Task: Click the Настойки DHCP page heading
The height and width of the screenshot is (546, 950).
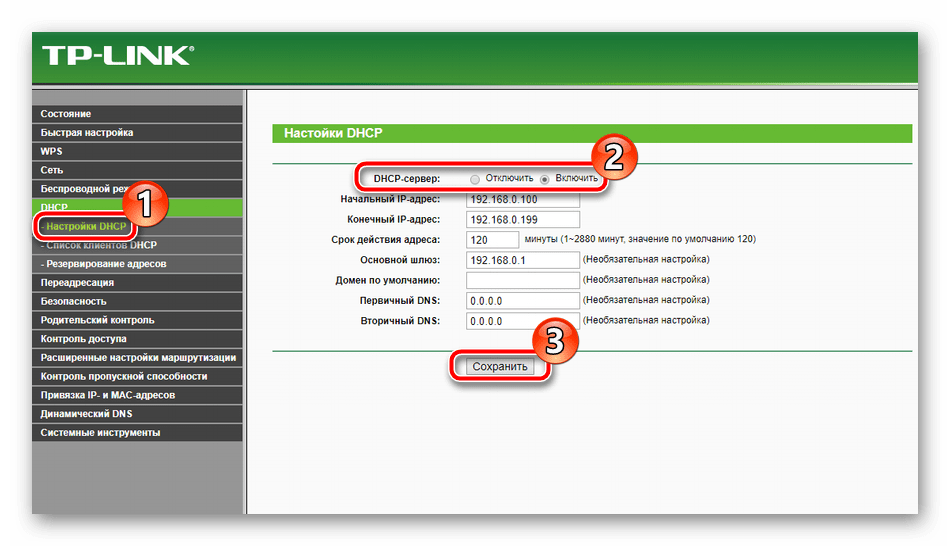Action: click(333, 133)
